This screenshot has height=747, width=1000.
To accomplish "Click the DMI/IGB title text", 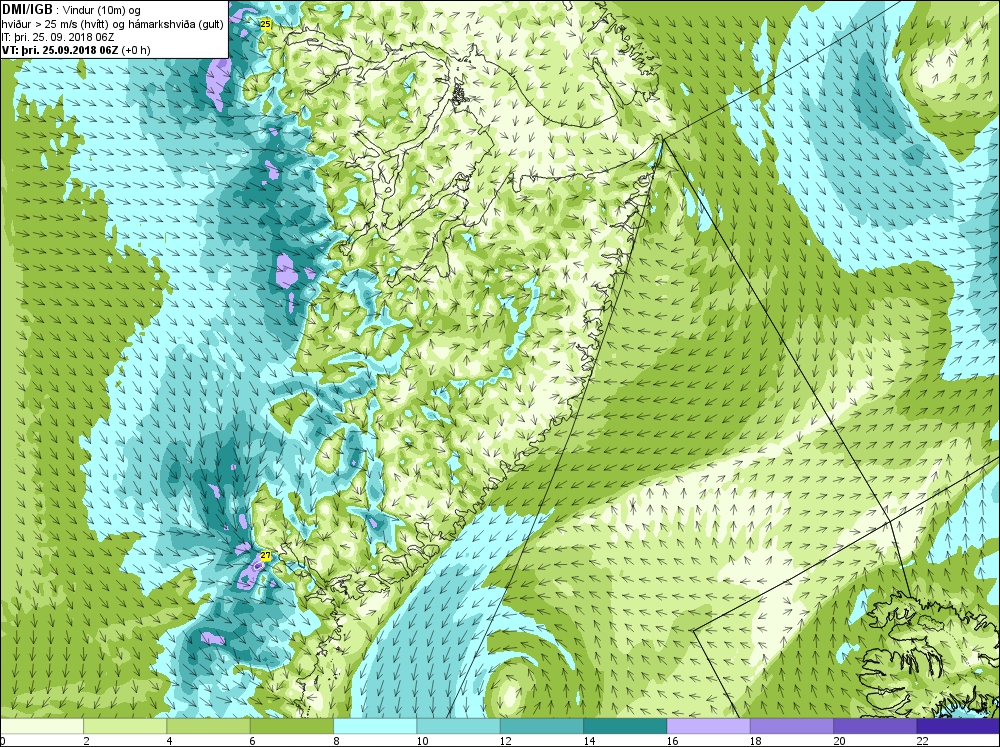I will click(27, 10).
